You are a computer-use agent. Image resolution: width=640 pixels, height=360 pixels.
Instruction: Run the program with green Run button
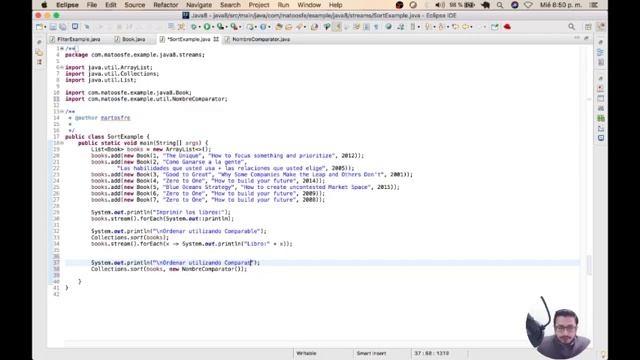207,27
